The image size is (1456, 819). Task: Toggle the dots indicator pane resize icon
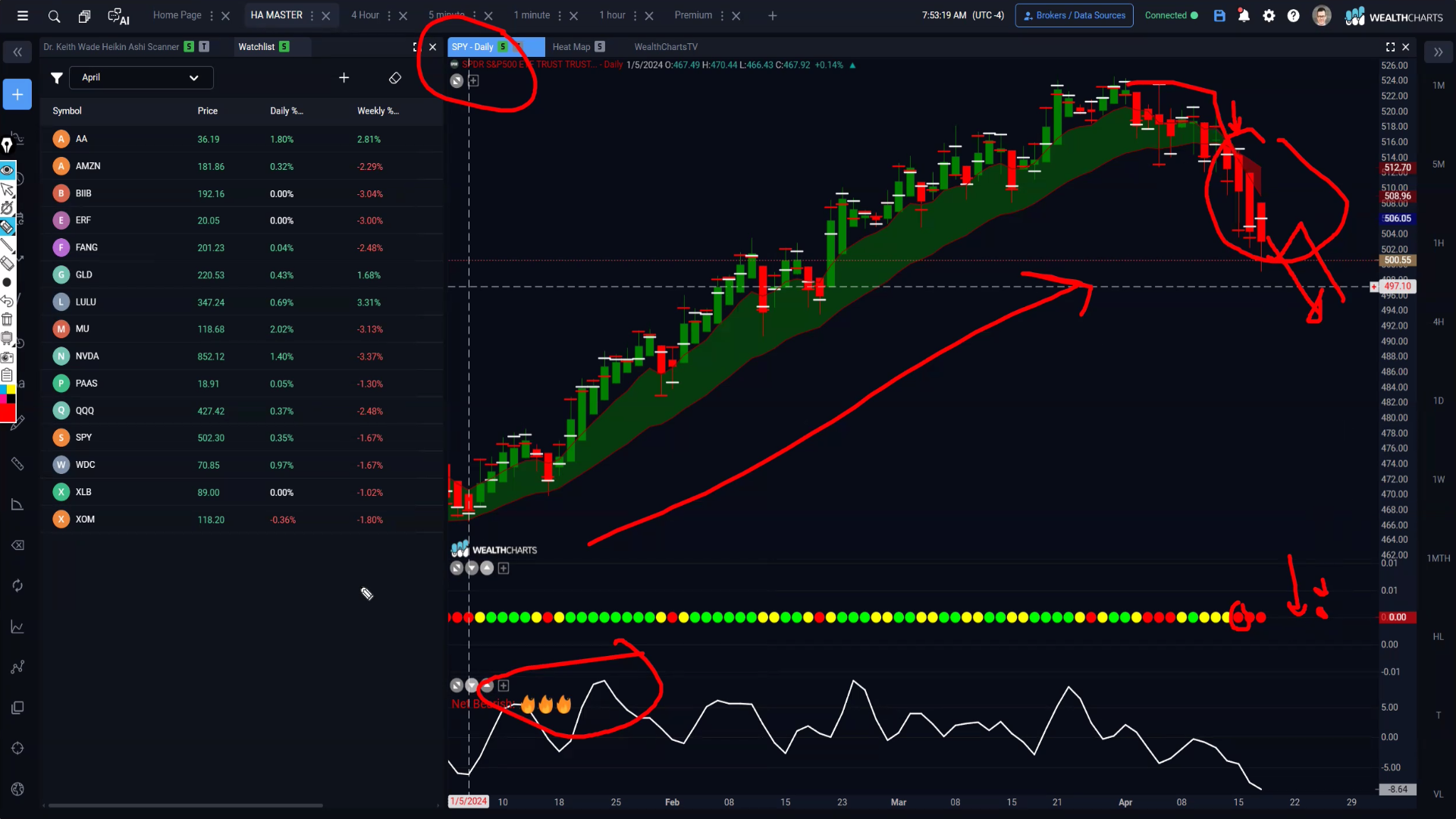(457, 568)
